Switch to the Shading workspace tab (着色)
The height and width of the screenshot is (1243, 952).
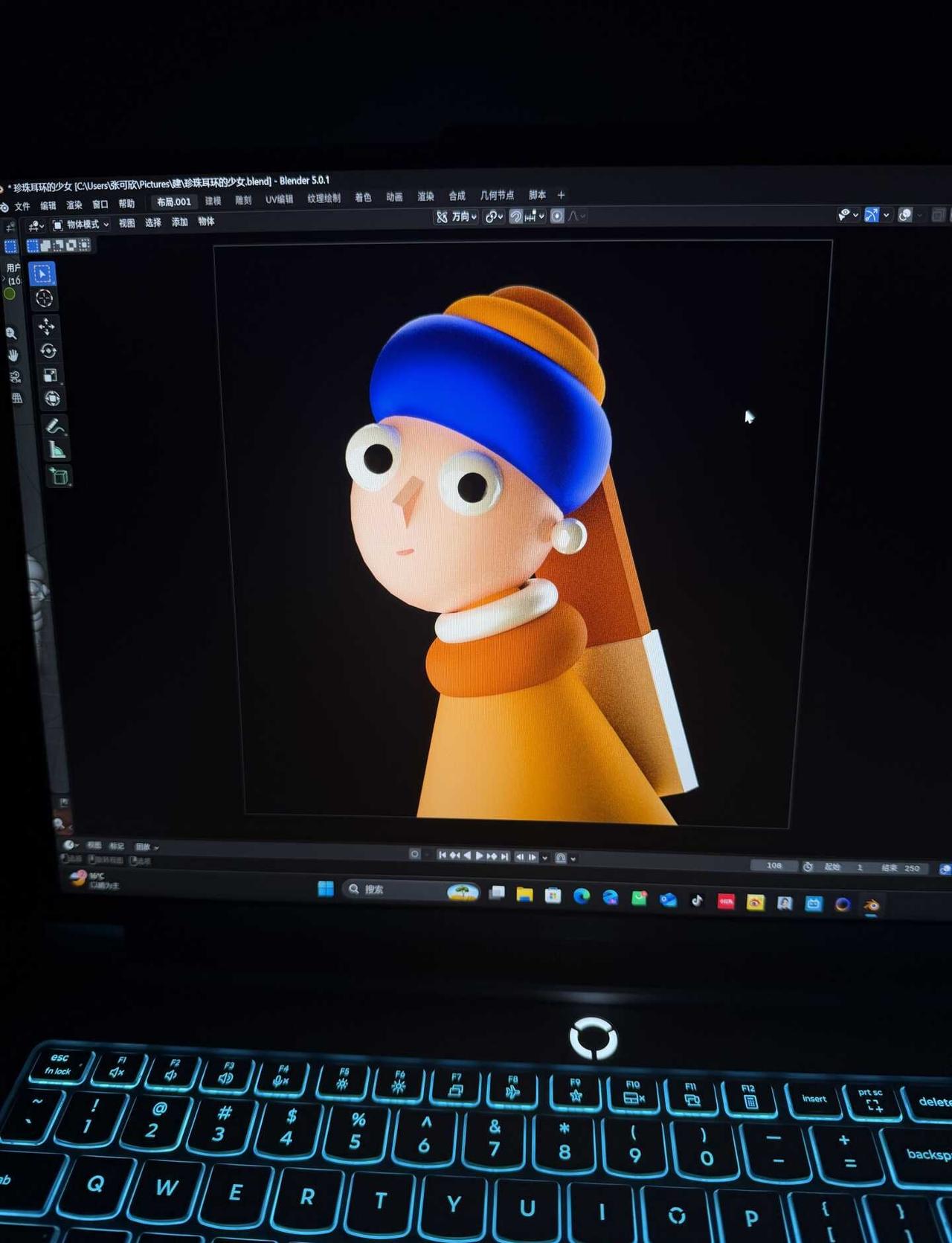363,198
